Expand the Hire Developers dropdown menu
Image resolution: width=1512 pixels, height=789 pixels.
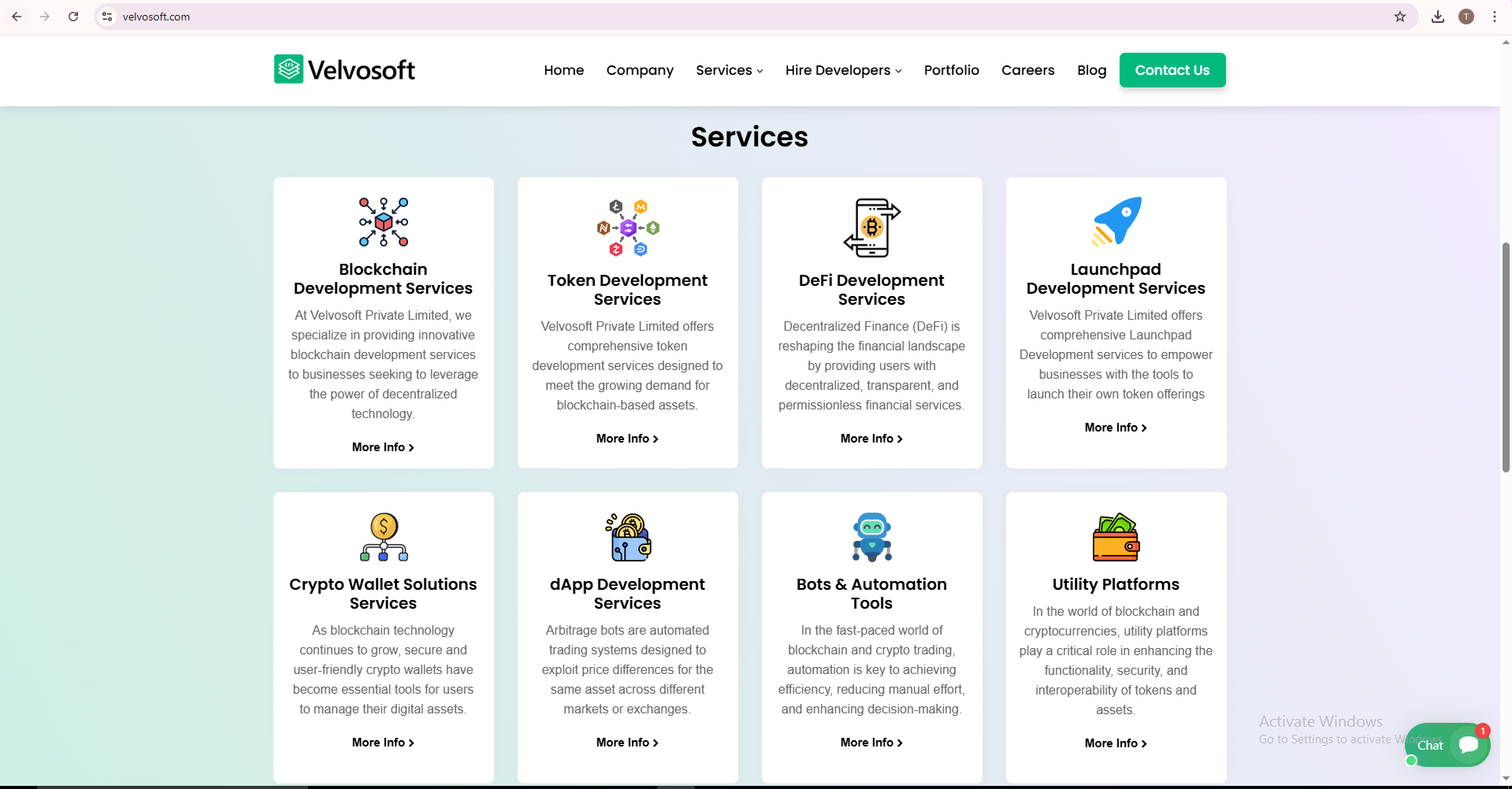pos(844,70)
